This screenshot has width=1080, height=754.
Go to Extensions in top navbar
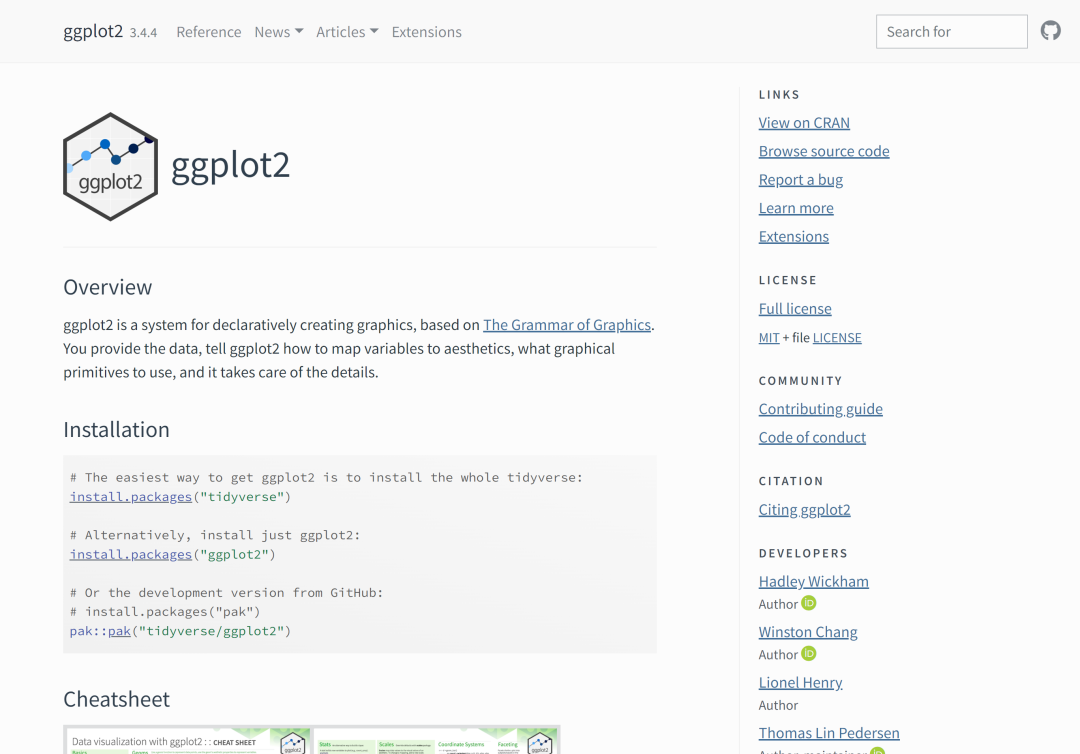pyautogui.click(x=426, y=32)
